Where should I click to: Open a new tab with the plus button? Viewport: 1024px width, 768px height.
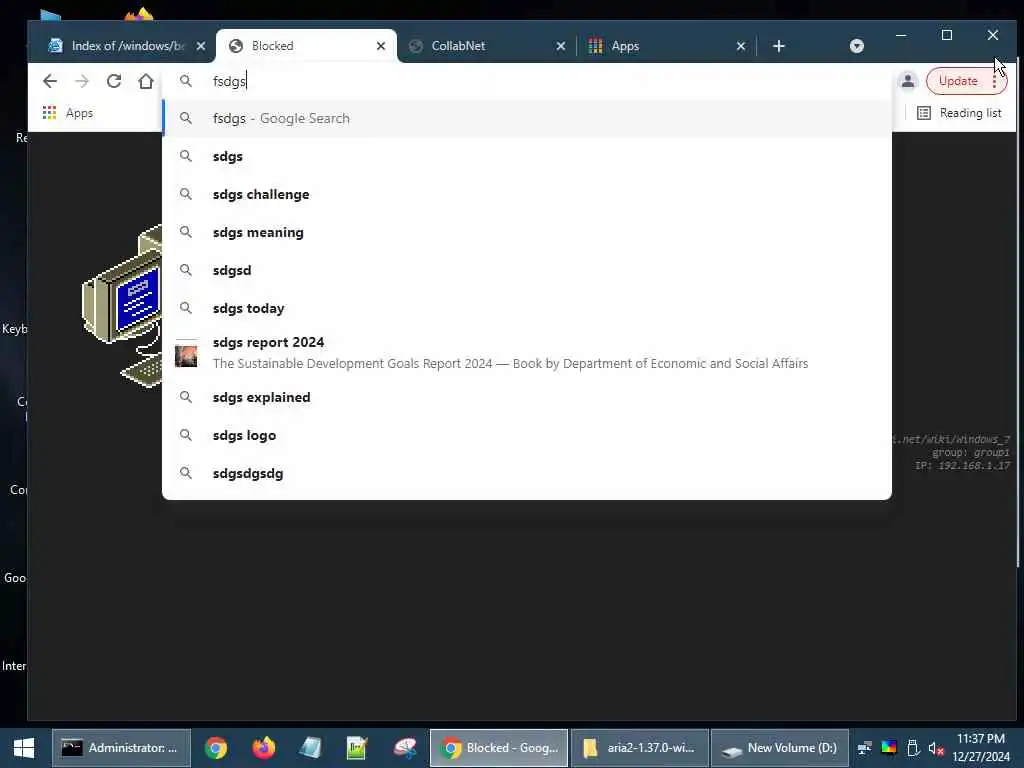[778, 46]
